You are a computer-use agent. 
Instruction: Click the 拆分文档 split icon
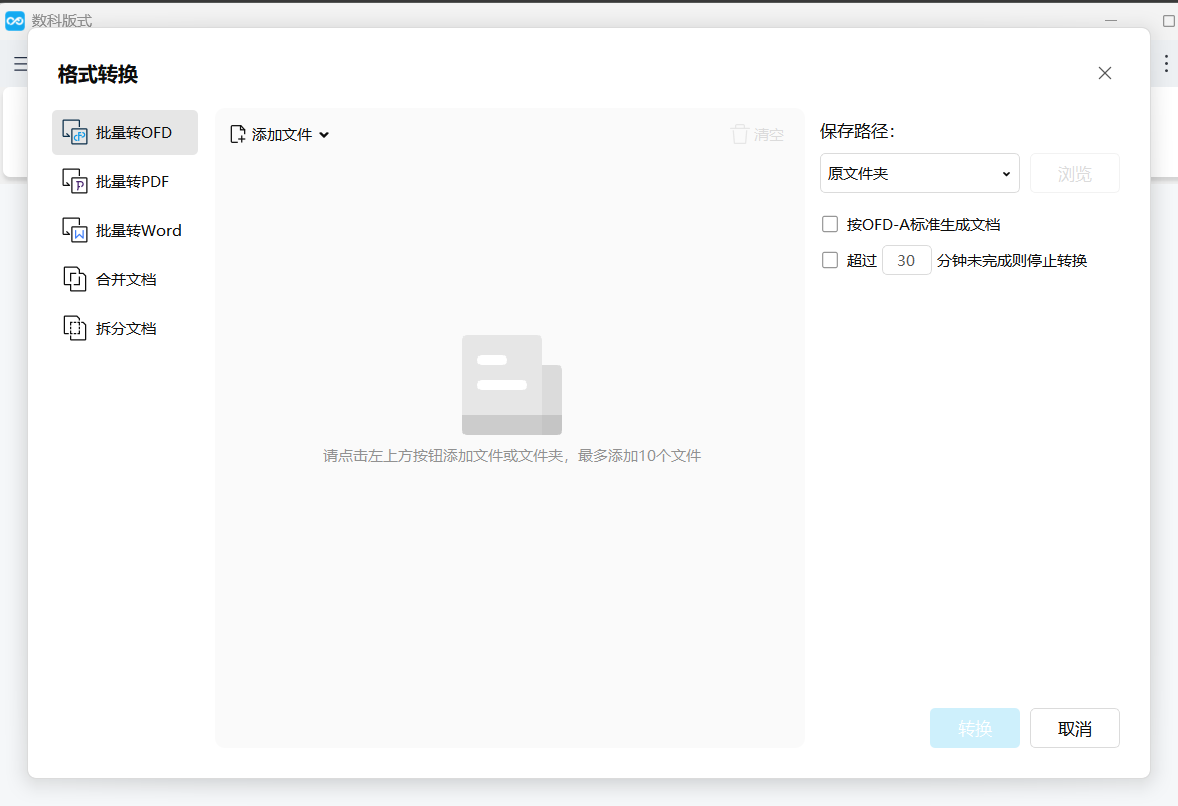pos(74,328)
